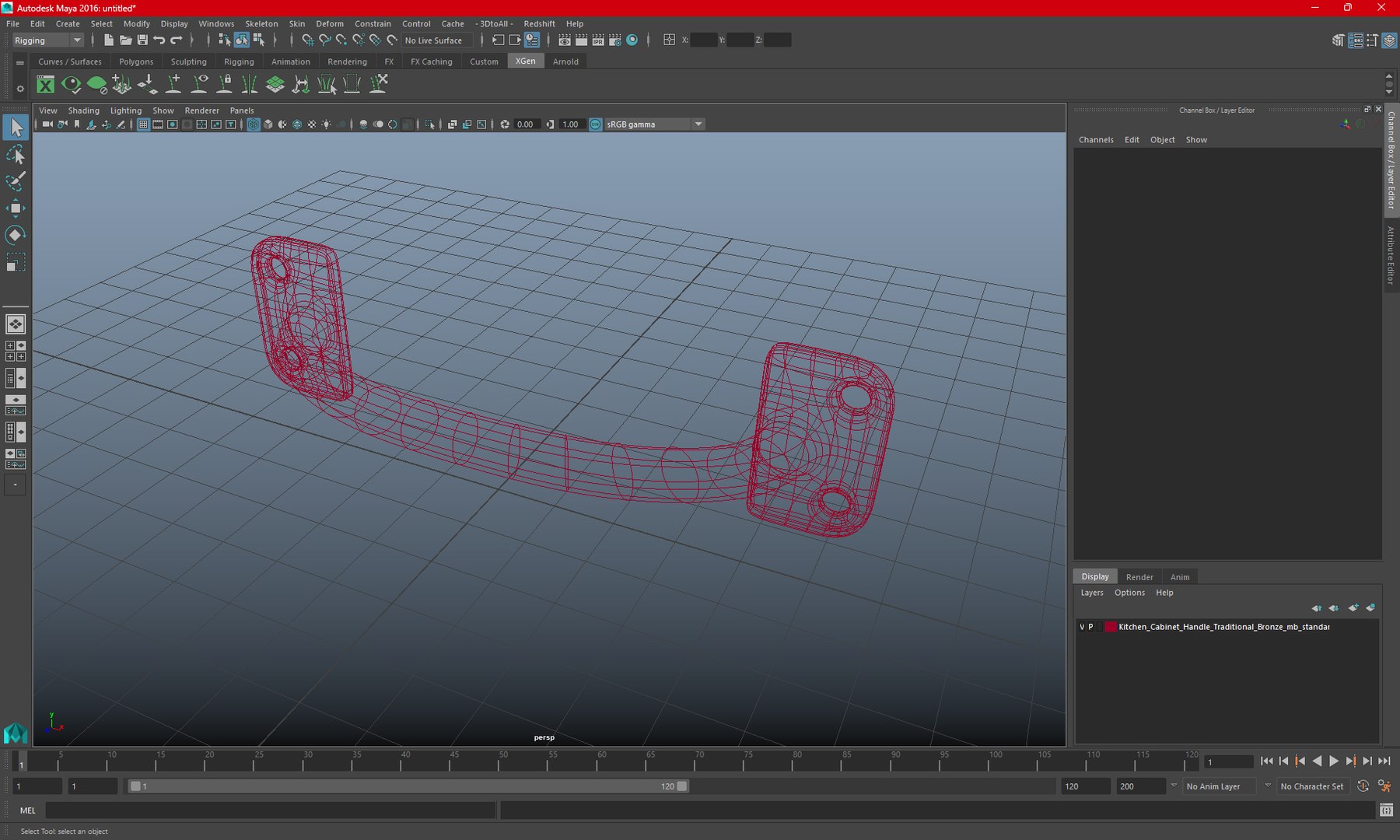Open the No Anim Layer dropdown

[x=1221, y=786]
